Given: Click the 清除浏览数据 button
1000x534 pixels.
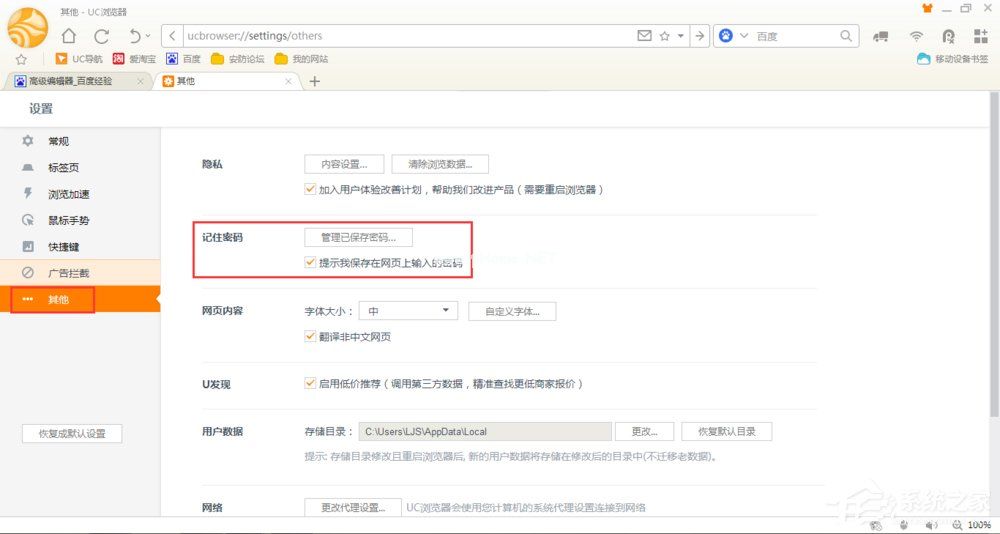Looking at the screenshot, I should point(440,164).
